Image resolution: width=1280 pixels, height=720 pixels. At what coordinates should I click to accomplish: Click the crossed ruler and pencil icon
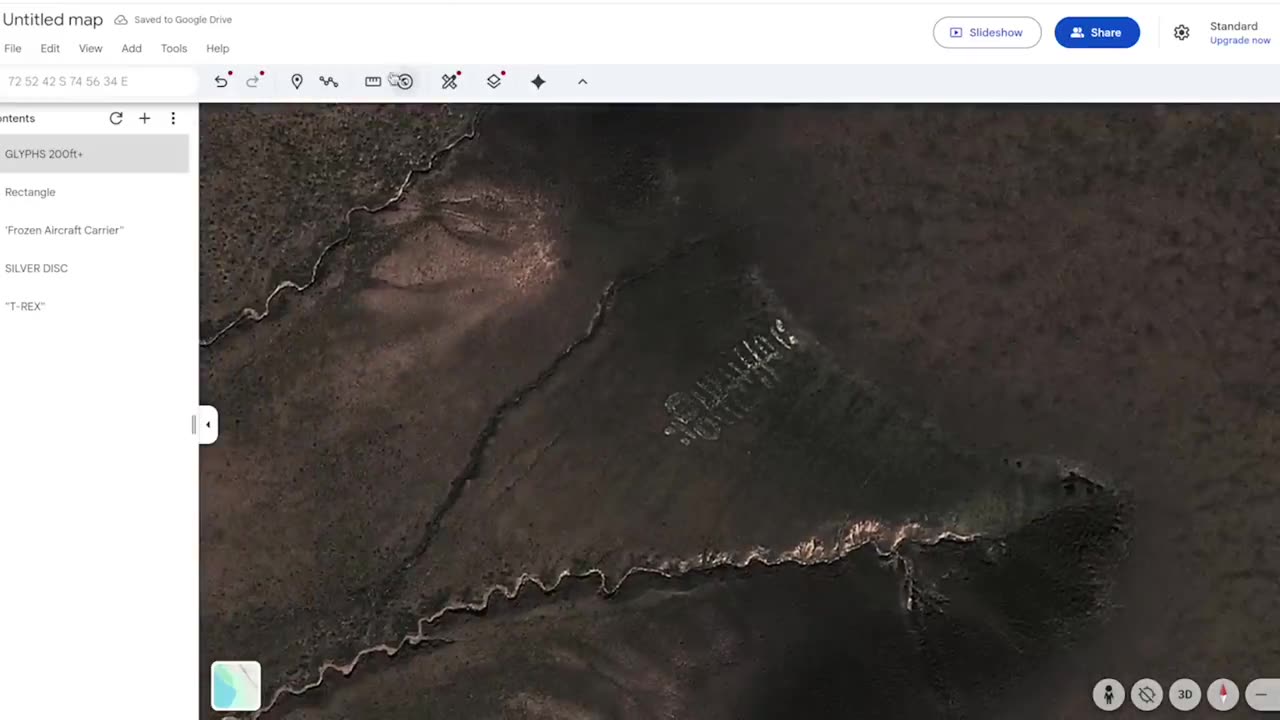pyautogui.click(x=449, y=82)
